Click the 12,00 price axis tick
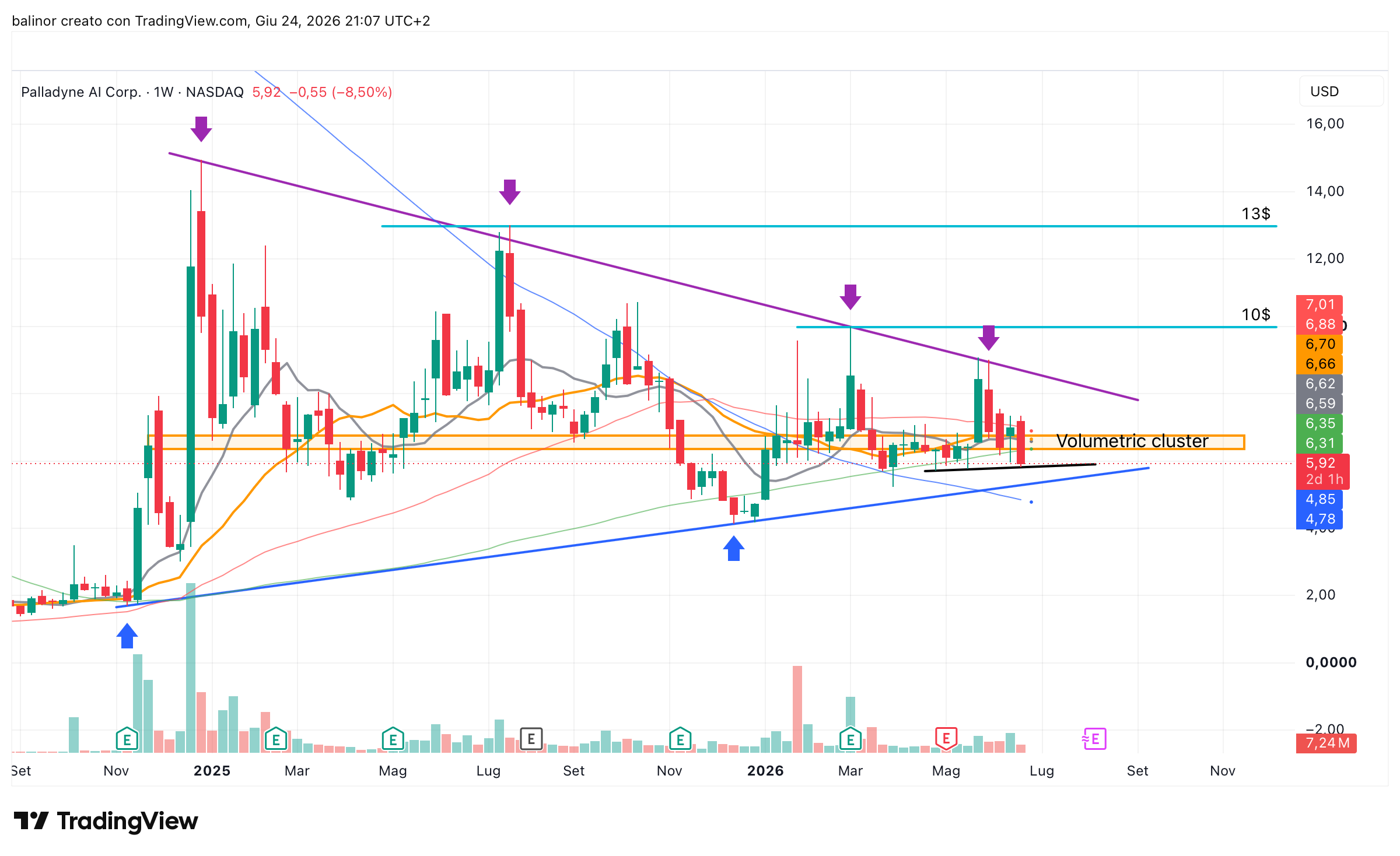Image resolution: width=1400 pixels, height=856 pixels. coord(1325,258)
